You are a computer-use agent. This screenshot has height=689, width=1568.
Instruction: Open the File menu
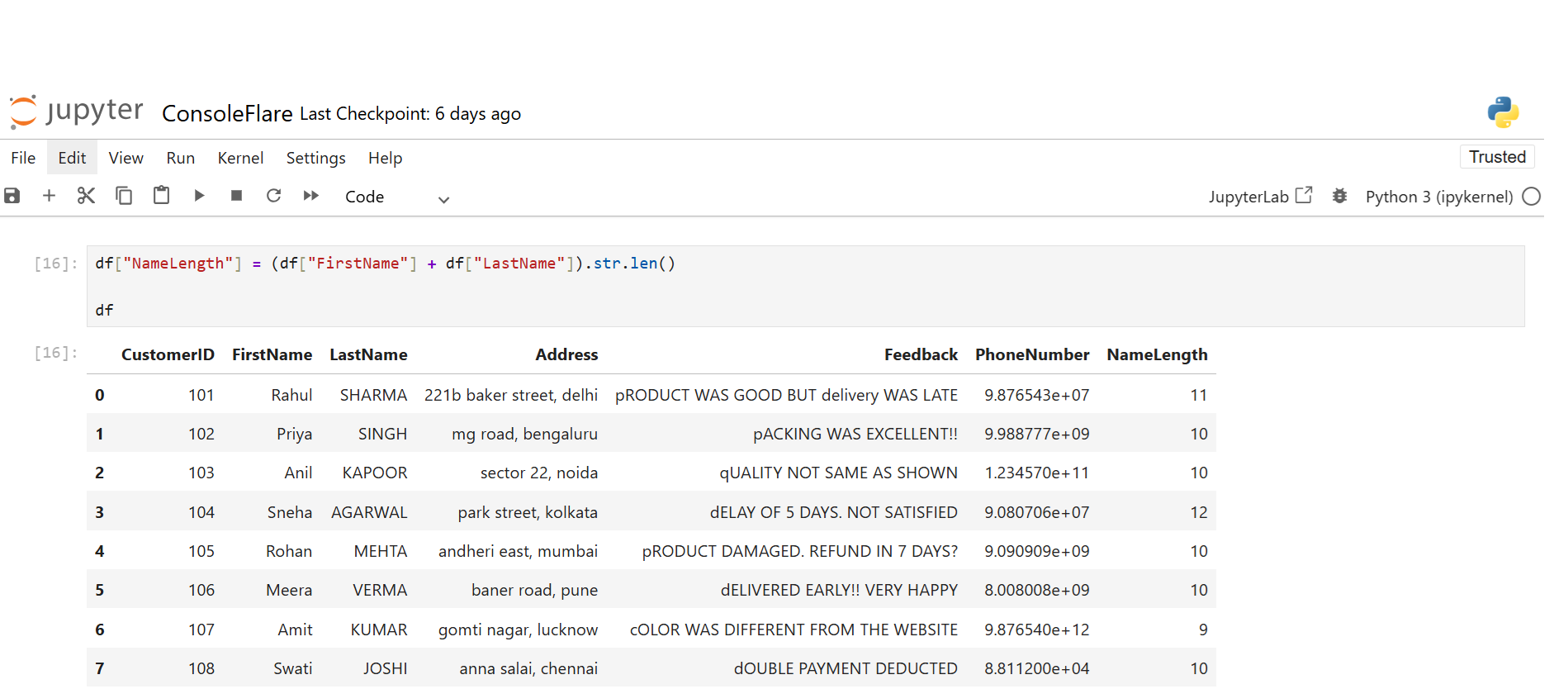23,158
